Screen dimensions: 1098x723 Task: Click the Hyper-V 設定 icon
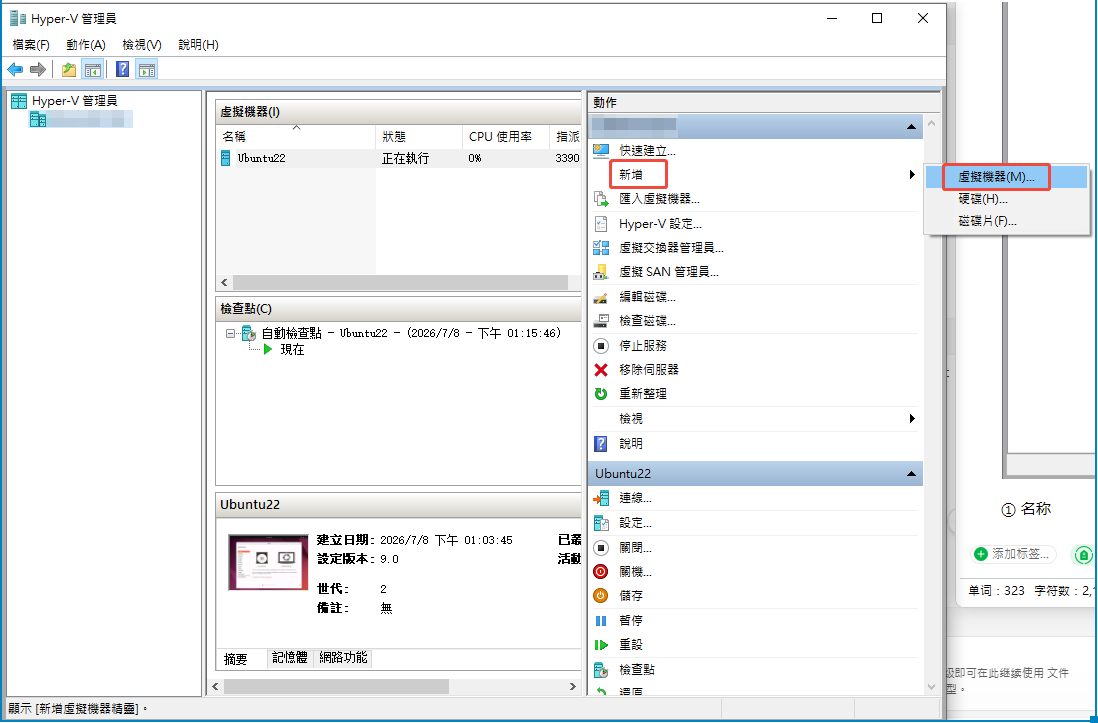[x=601, y=223]
